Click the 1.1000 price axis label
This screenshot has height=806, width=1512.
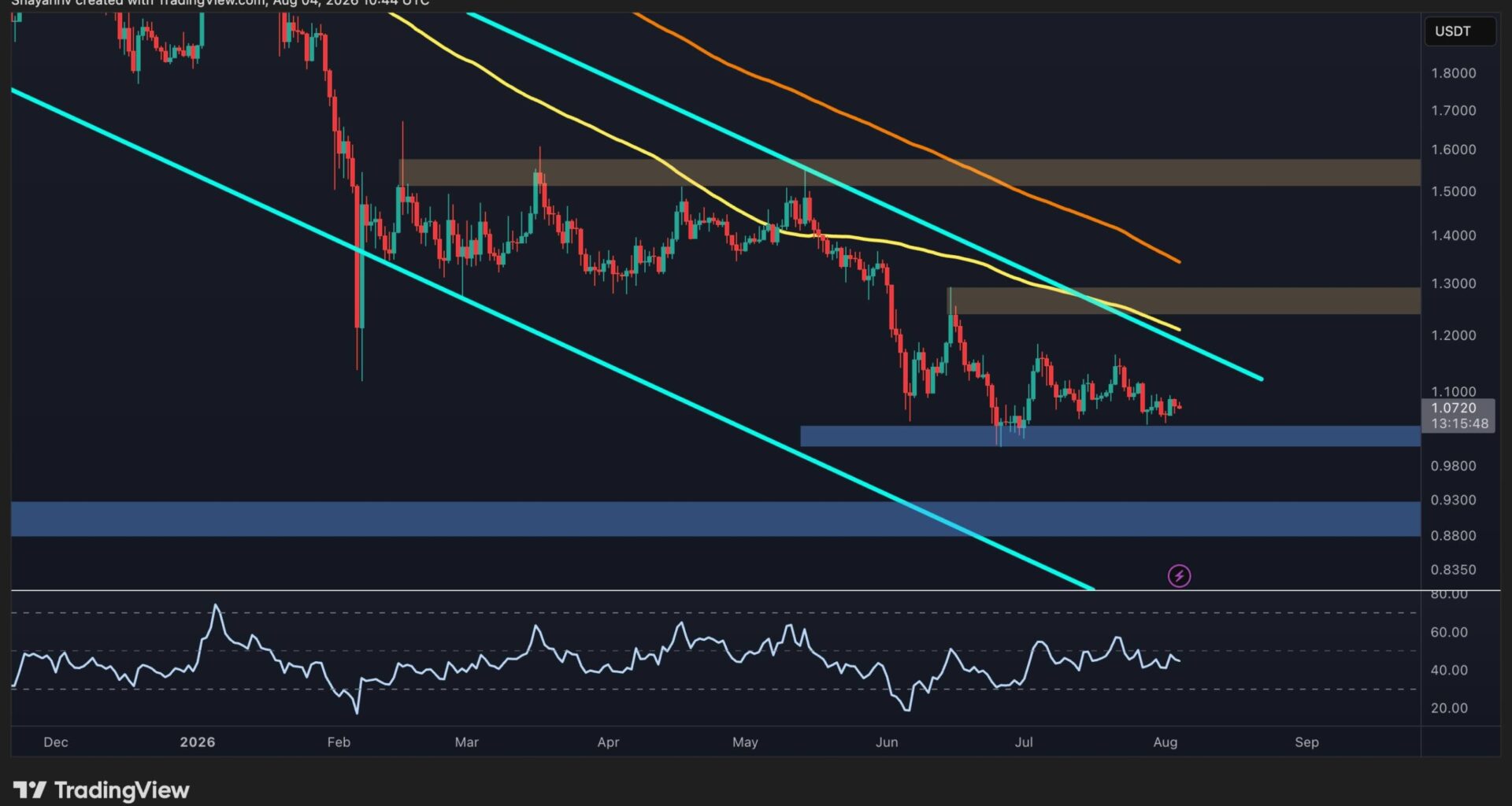tap(1454, 391)
